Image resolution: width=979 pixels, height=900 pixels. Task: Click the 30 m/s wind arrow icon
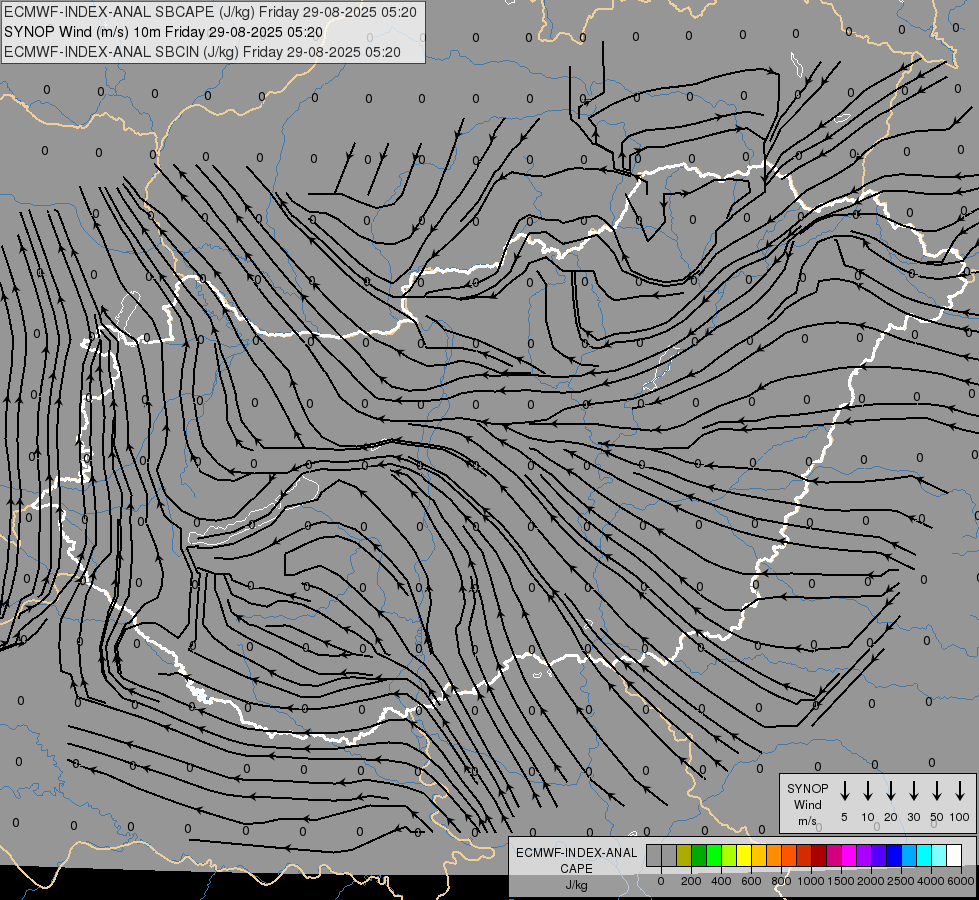tap(913, 791)
